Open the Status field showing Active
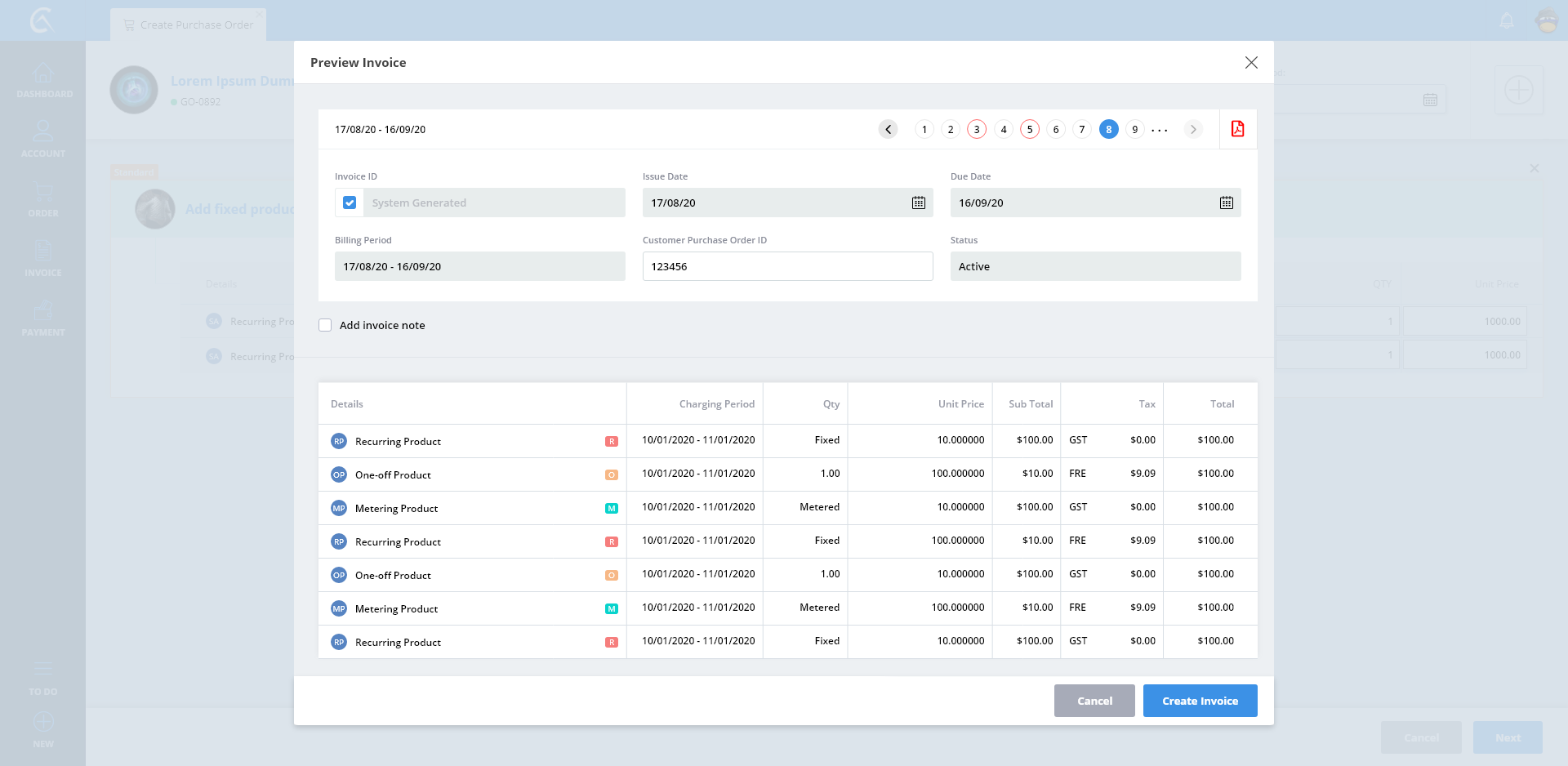 [x=1095, y=266]
